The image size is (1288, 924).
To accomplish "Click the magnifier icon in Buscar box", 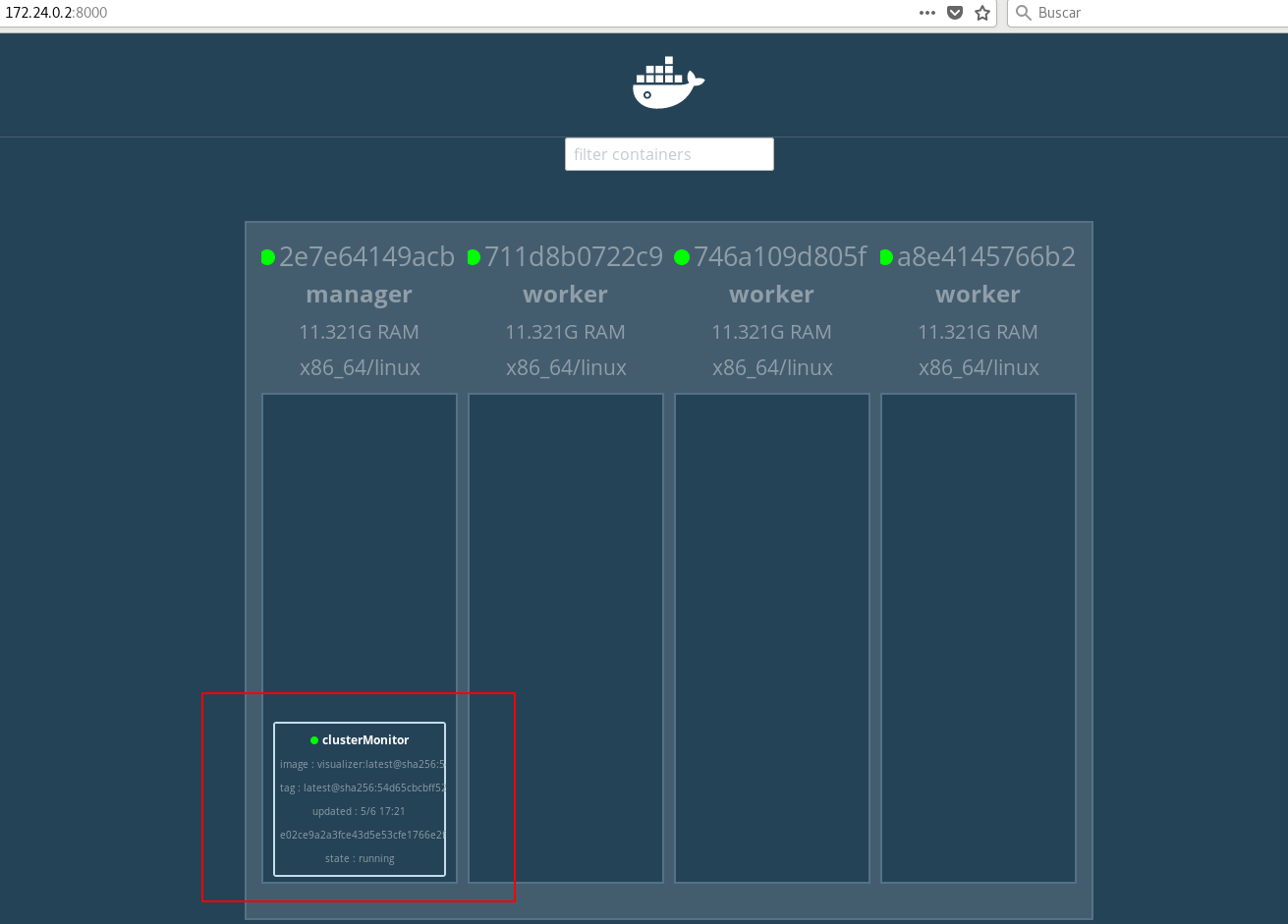I will (1024, 13).
